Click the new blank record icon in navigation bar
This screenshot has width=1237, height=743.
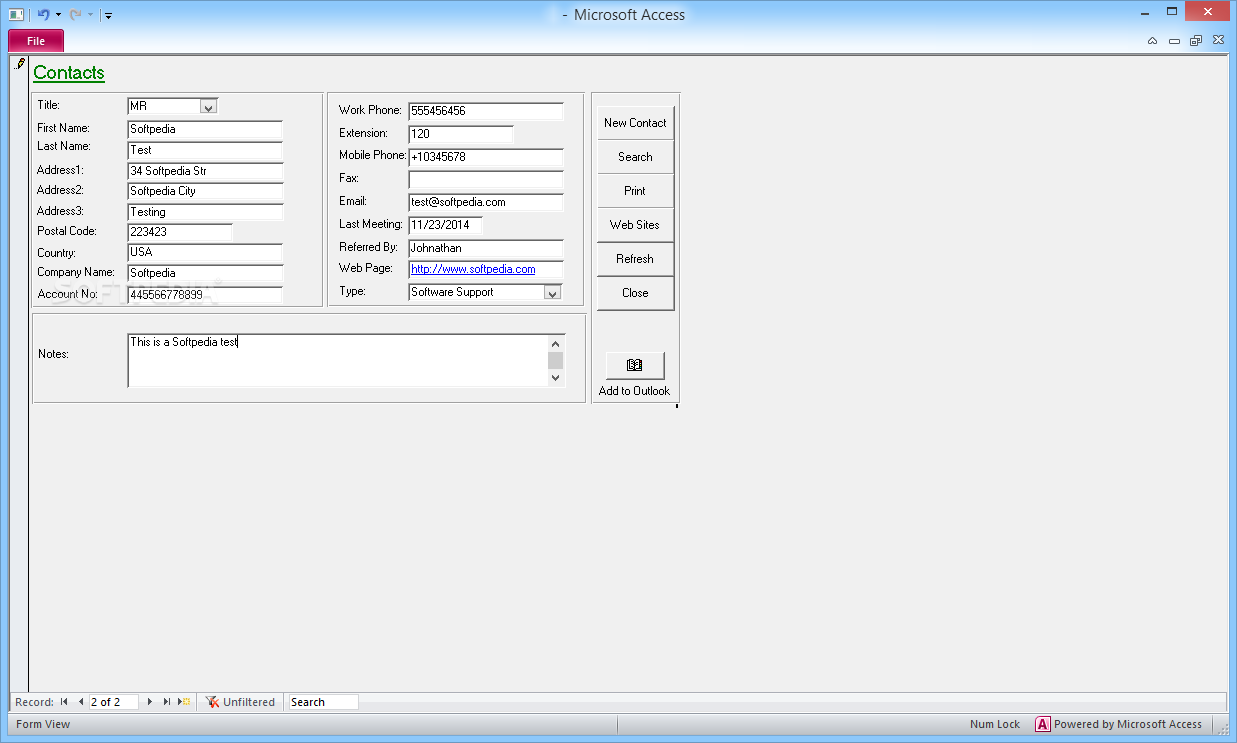coord(184,702)
